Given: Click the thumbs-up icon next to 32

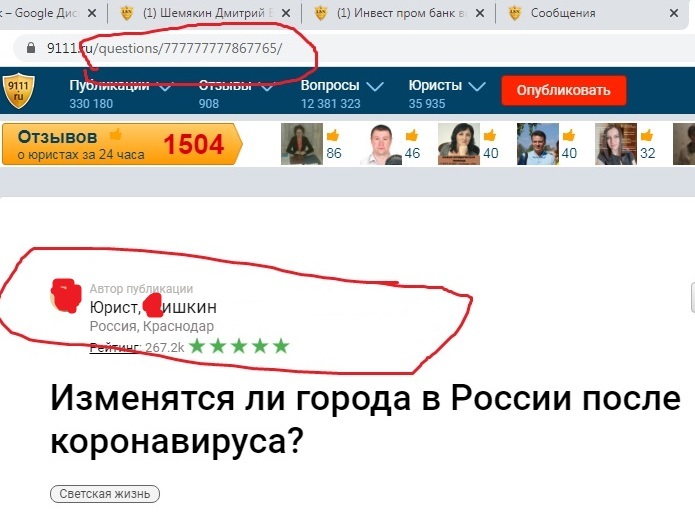Looking at the screenshot, I should (x=647, y=135).
